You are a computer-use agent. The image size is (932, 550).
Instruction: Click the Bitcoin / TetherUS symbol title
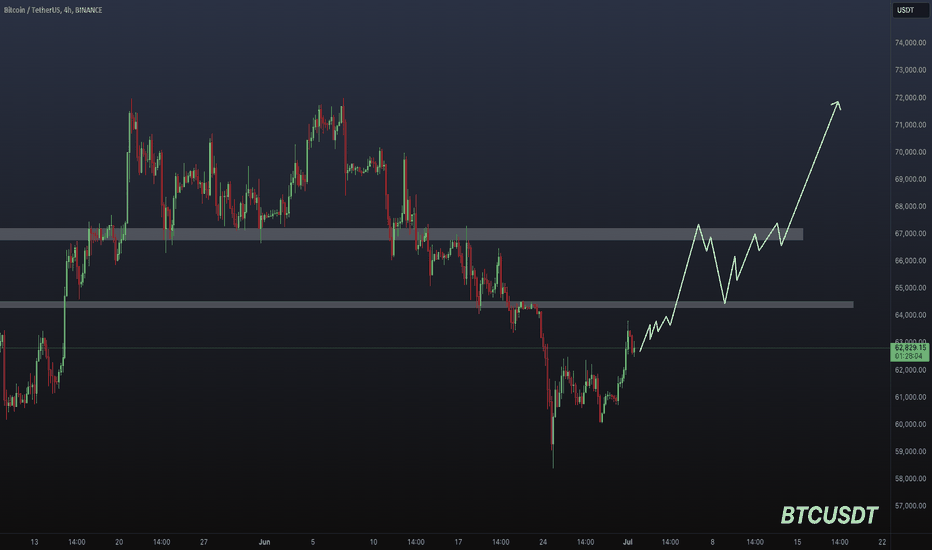[32, 10]
